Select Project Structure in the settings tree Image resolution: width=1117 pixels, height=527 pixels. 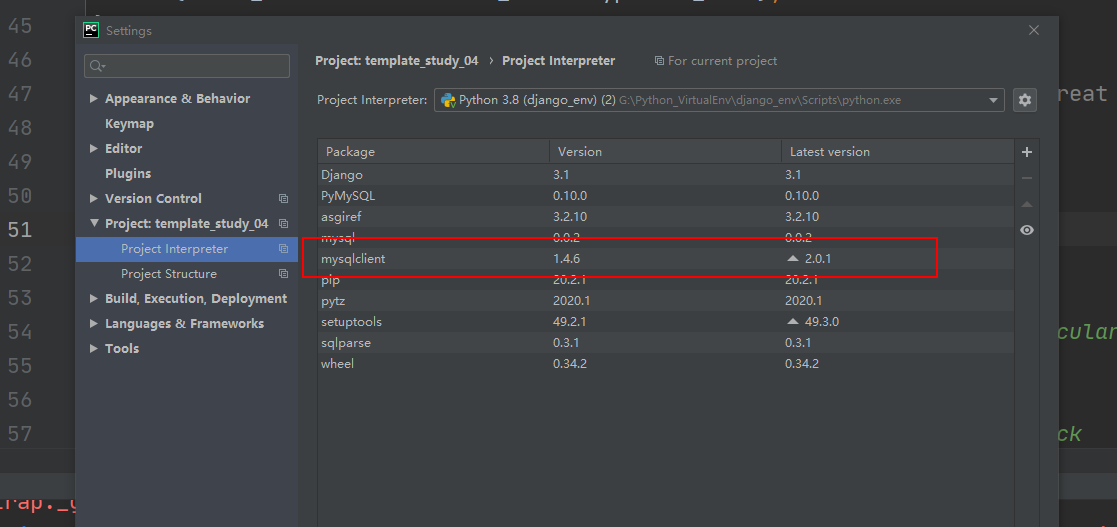tap(169, 273)
